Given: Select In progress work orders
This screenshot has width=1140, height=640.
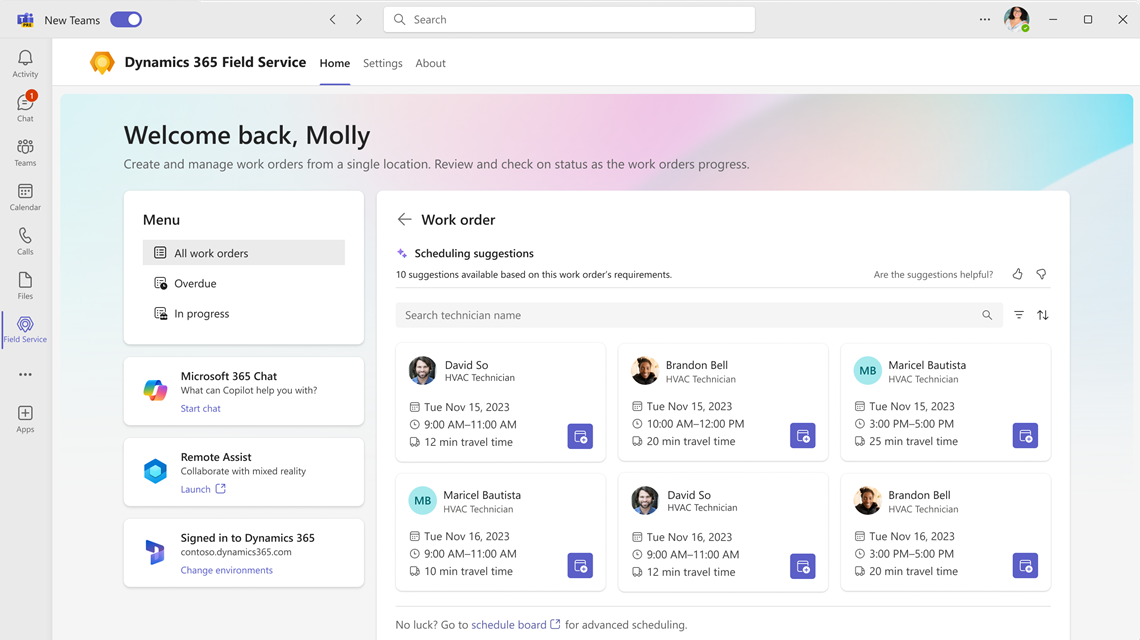Looking at the screenshot, I should 244,313.
